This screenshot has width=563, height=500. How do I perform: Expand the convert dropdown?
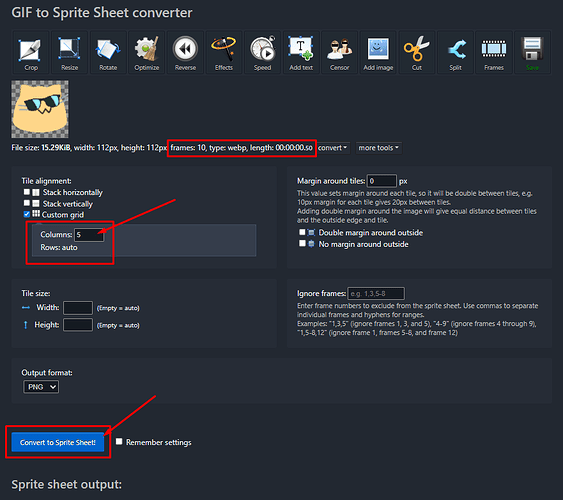[333, 148]
